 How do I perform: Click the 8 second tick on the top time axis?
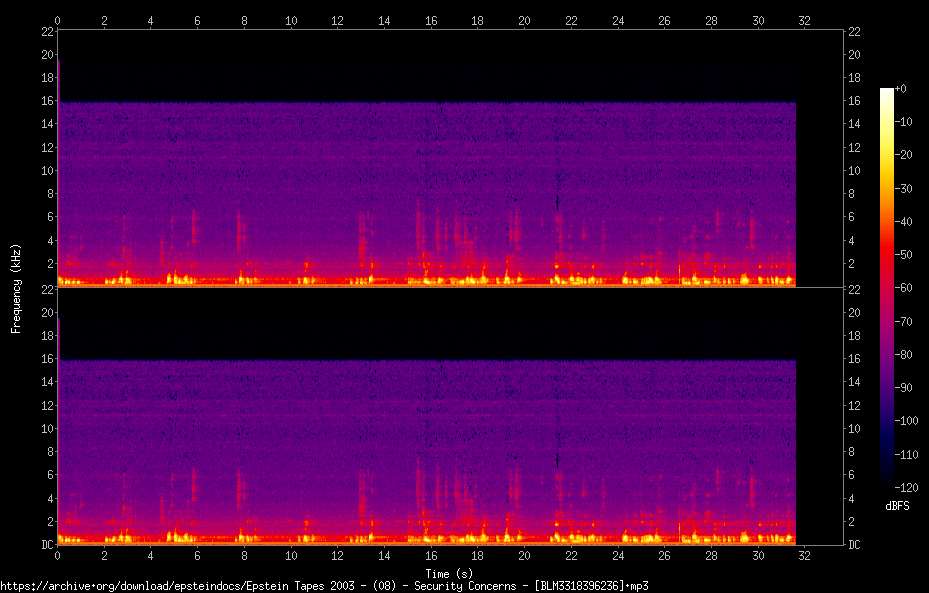click(x=244, y=19)
